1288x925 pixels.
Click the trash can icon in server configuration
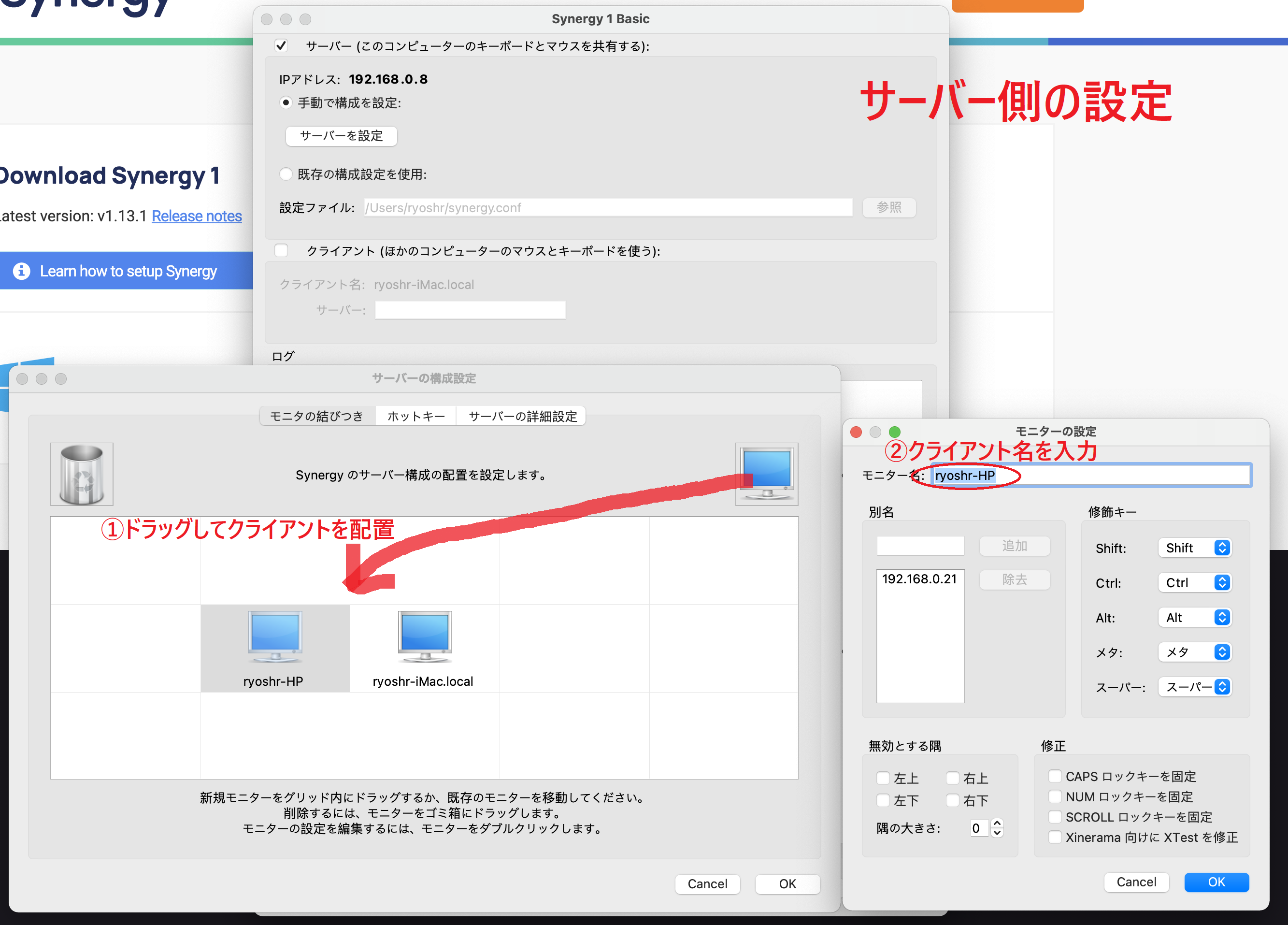coord(82,474)
